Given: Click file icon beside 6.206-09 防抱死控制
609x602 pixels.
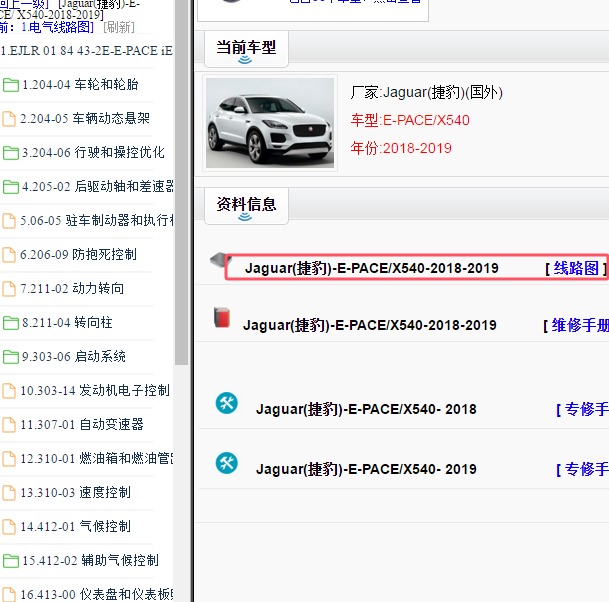Looking at the screenshot, I should [9, 255].
